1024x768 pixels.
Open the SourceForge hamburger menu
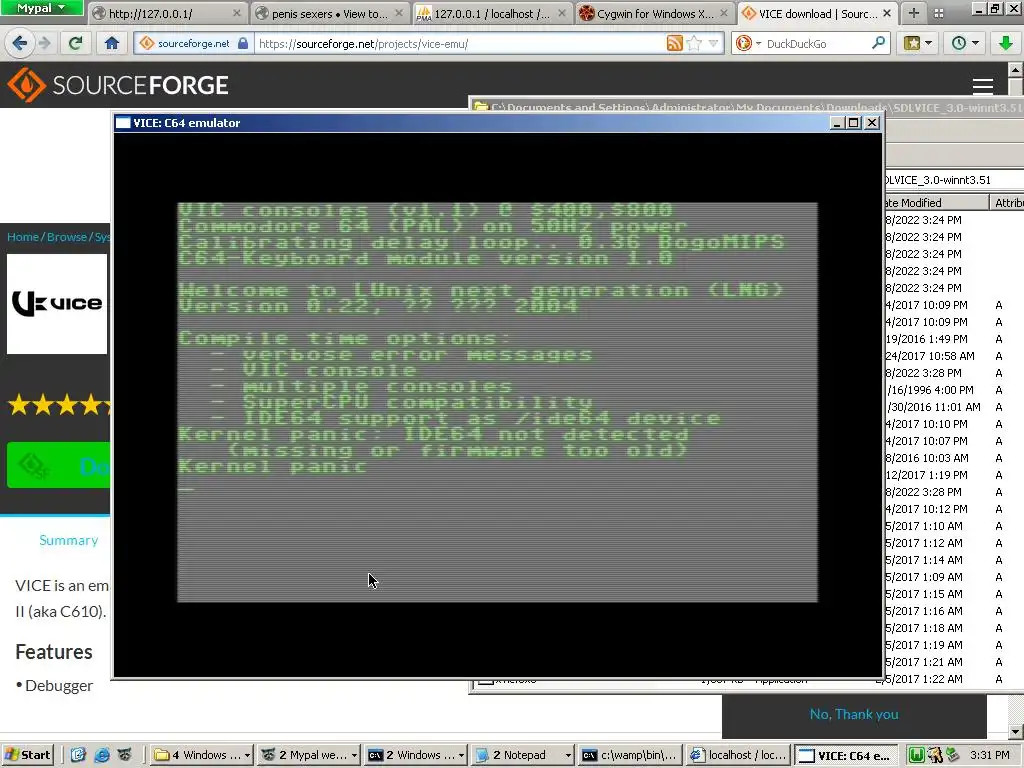pyautogui.click(x=983, y=86)
